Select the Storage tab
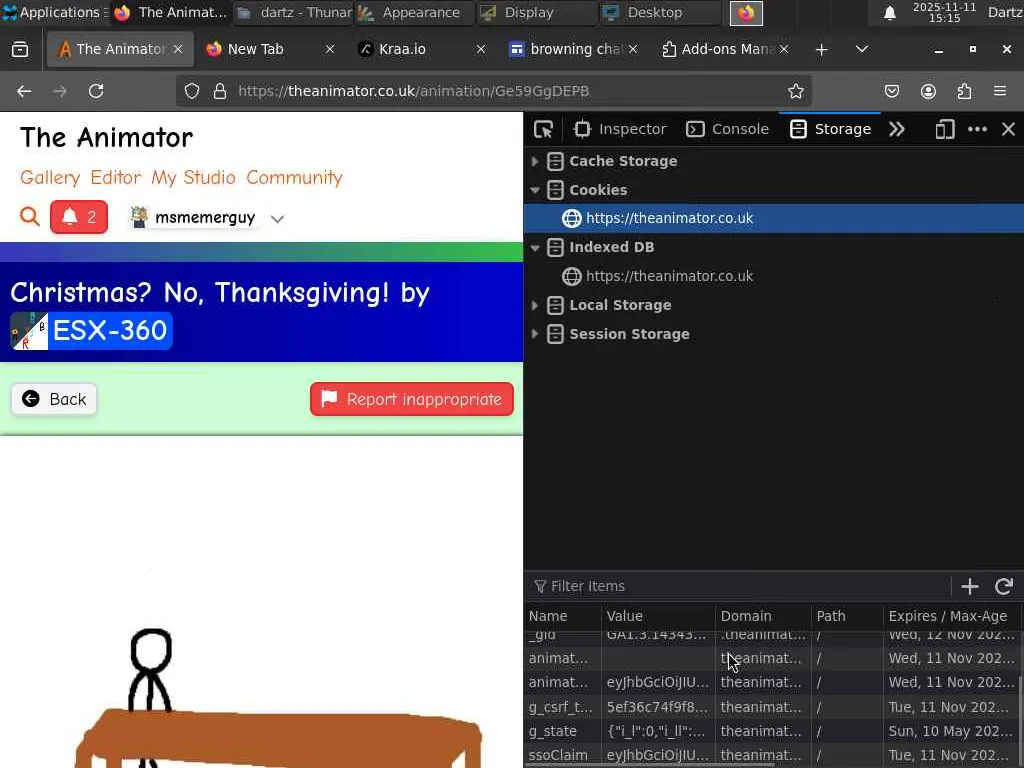This screenshot has height=768, width=1024. tap(830, 129)
